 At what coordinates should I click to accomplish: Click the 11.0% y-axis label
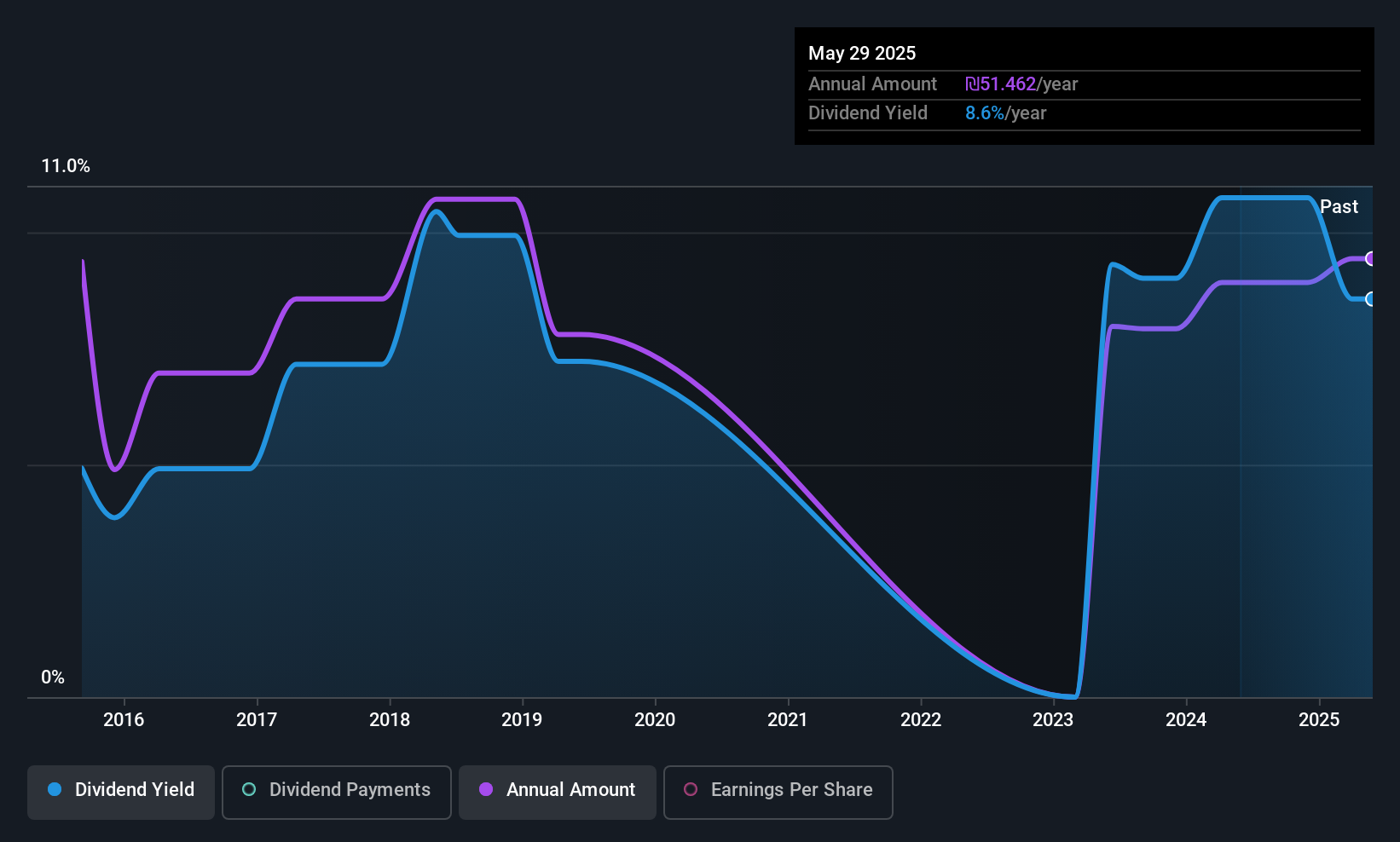point(66,166)
